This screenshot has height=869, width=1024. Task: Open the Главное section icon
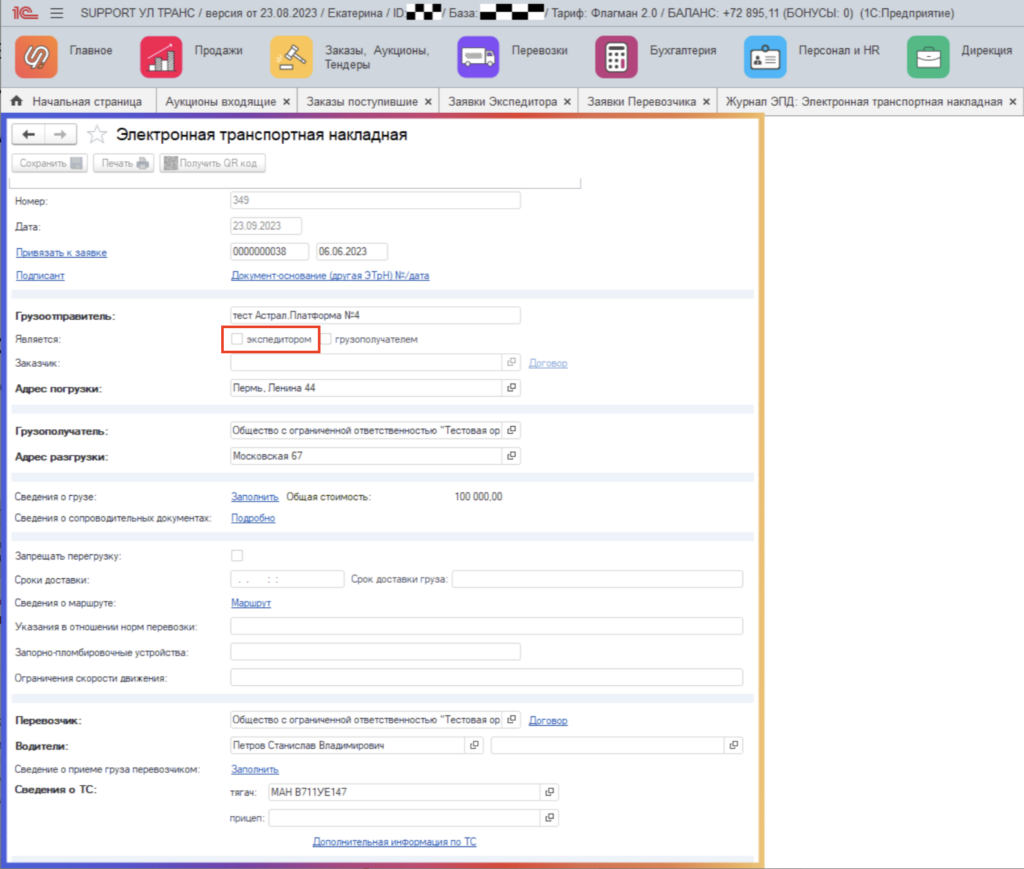point(37,57)
